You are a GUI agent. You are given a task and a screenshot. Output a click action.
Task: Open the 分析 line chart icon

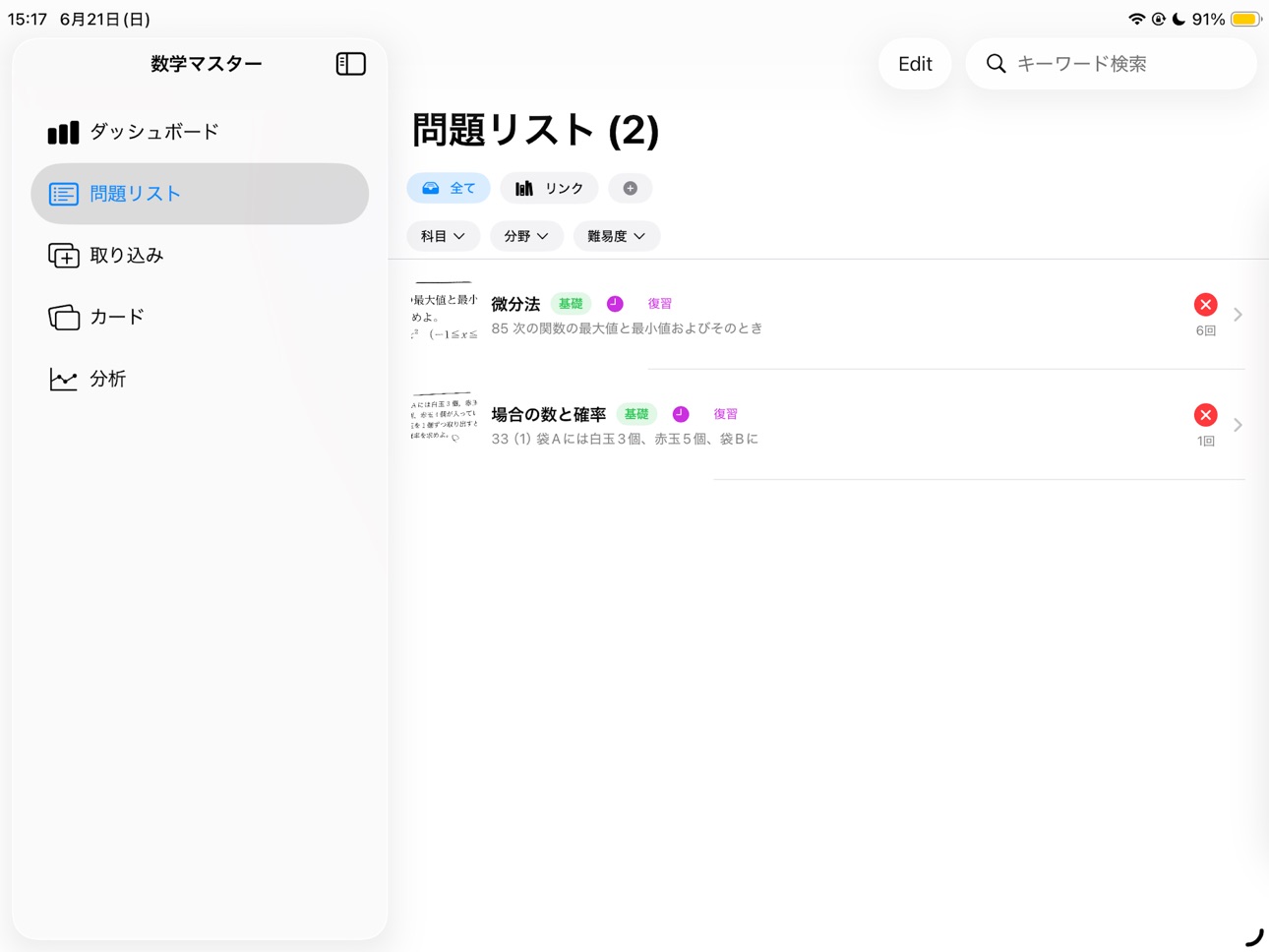click(63, 379)
